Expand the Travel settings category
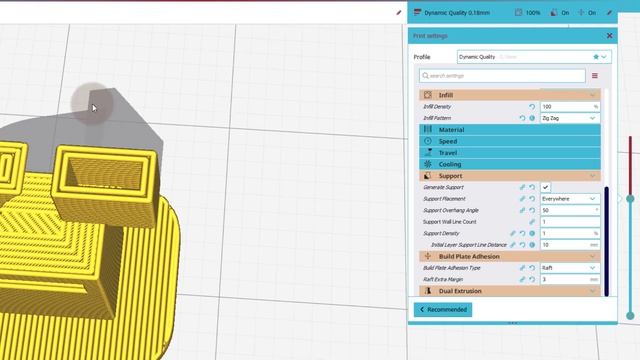640x360 pixels. coord(510,153)
